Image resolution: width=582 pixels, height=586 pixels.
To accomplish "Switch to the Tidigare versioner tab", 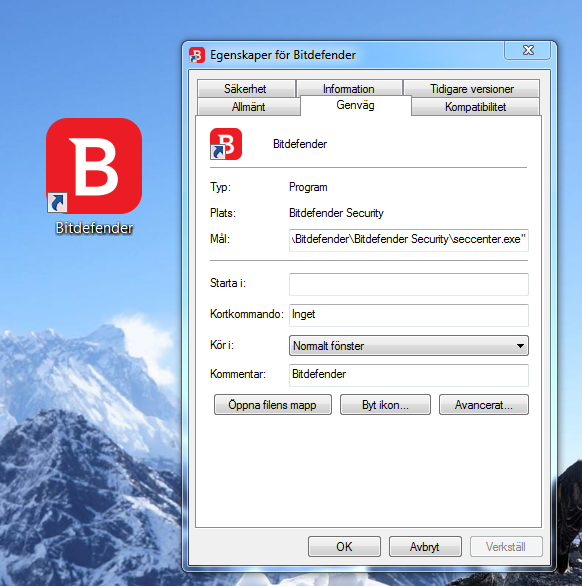I will 471,89.
